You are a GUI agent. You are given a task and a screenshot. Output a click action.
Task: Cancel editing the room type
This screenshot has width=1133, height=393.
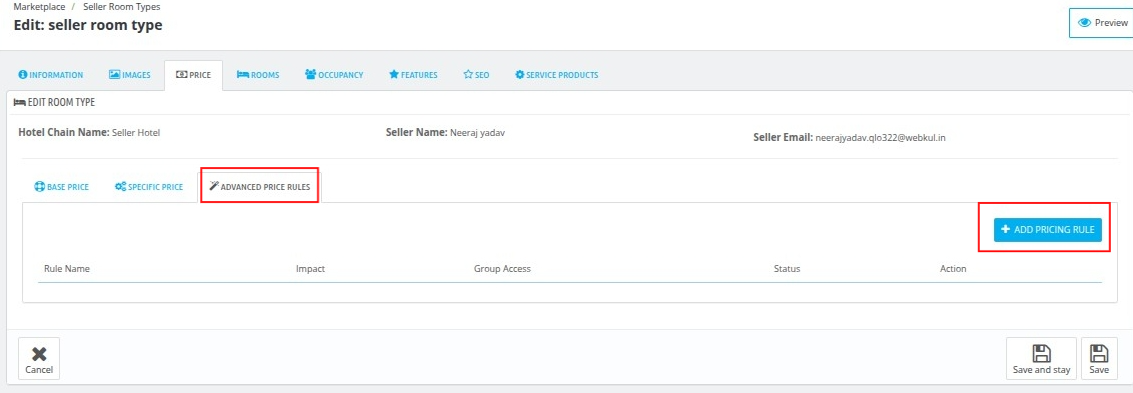pos(39,359)
